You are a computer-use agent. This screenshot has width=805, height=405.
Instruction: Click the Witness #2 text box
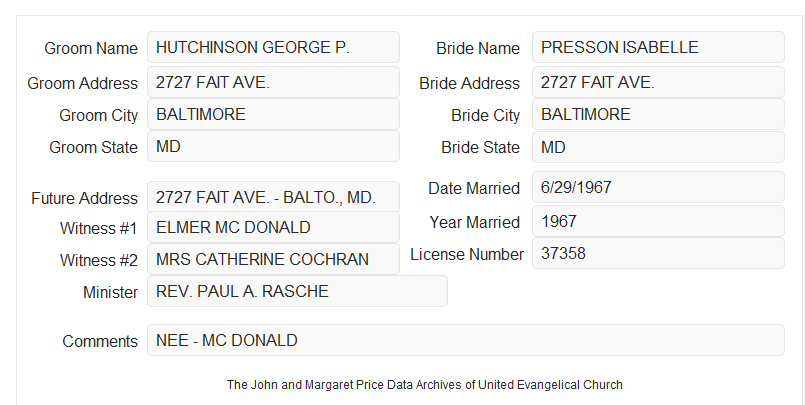click(273, 259)
